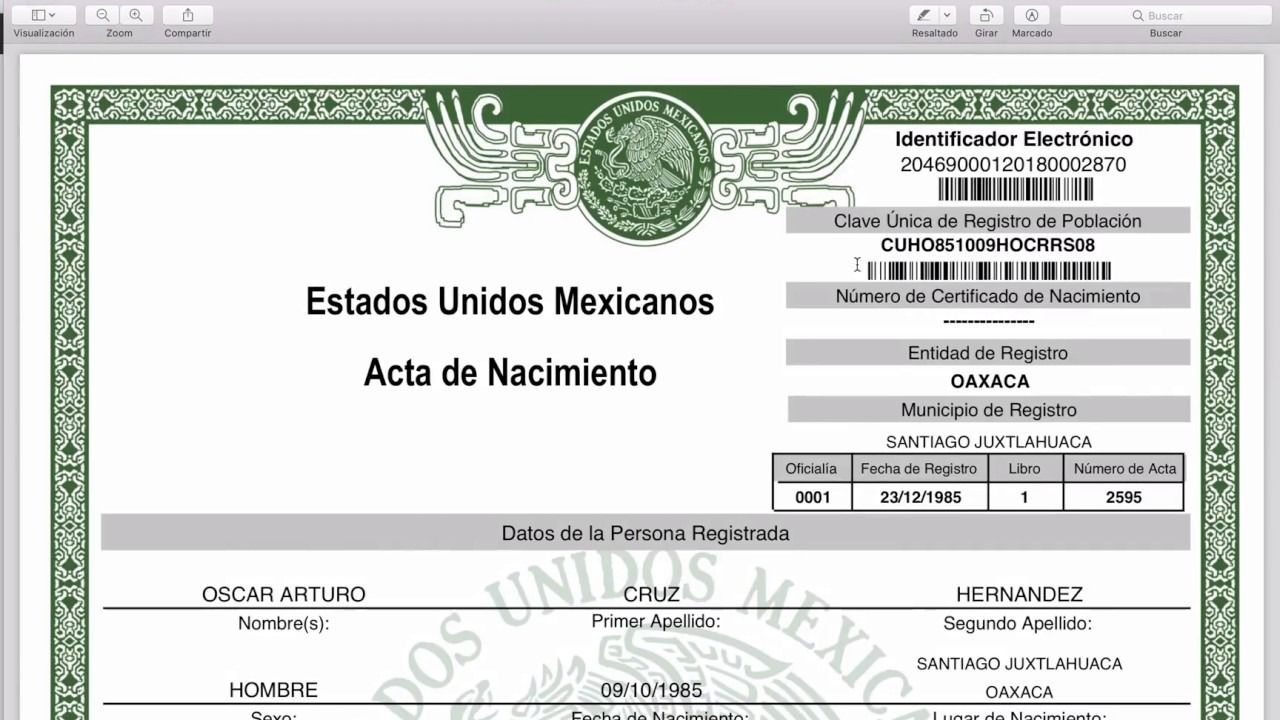Click the second surname HERNANDEZ
Image resolution: width=1280 pixels, height=720 pixels.
1019,594
